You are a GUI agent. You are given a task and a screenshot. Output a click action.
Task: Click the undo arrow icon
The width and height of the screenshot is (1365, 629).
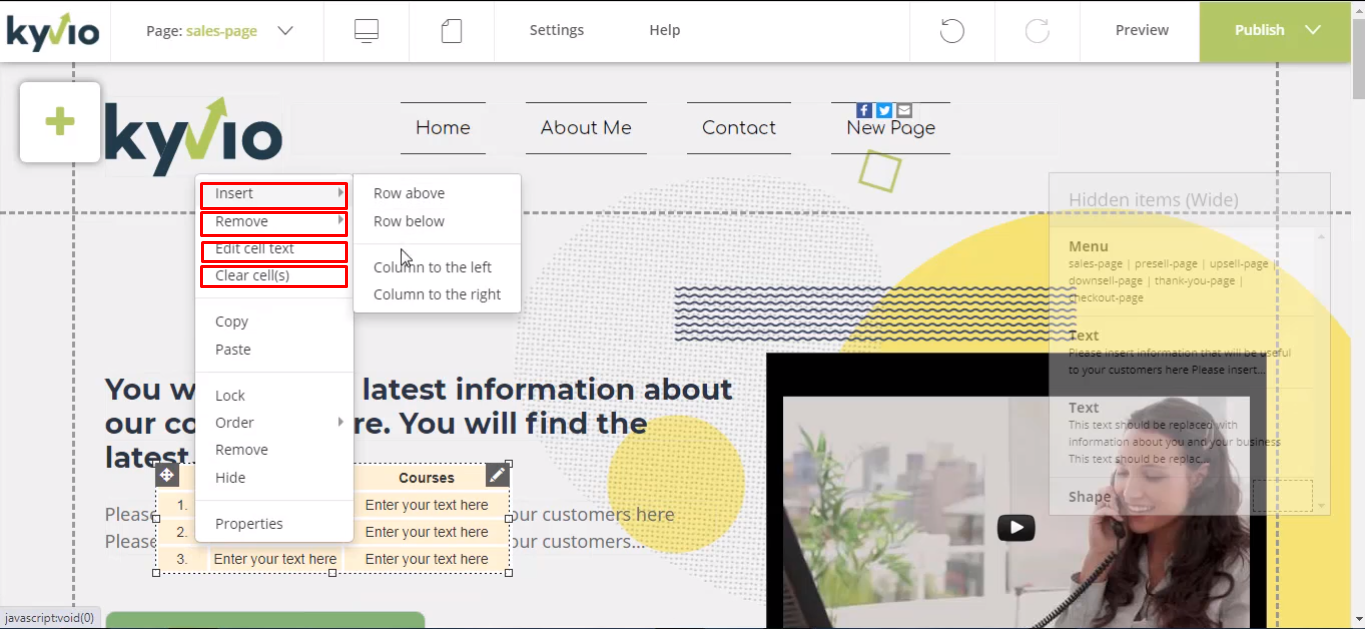[x=952, y=31]
